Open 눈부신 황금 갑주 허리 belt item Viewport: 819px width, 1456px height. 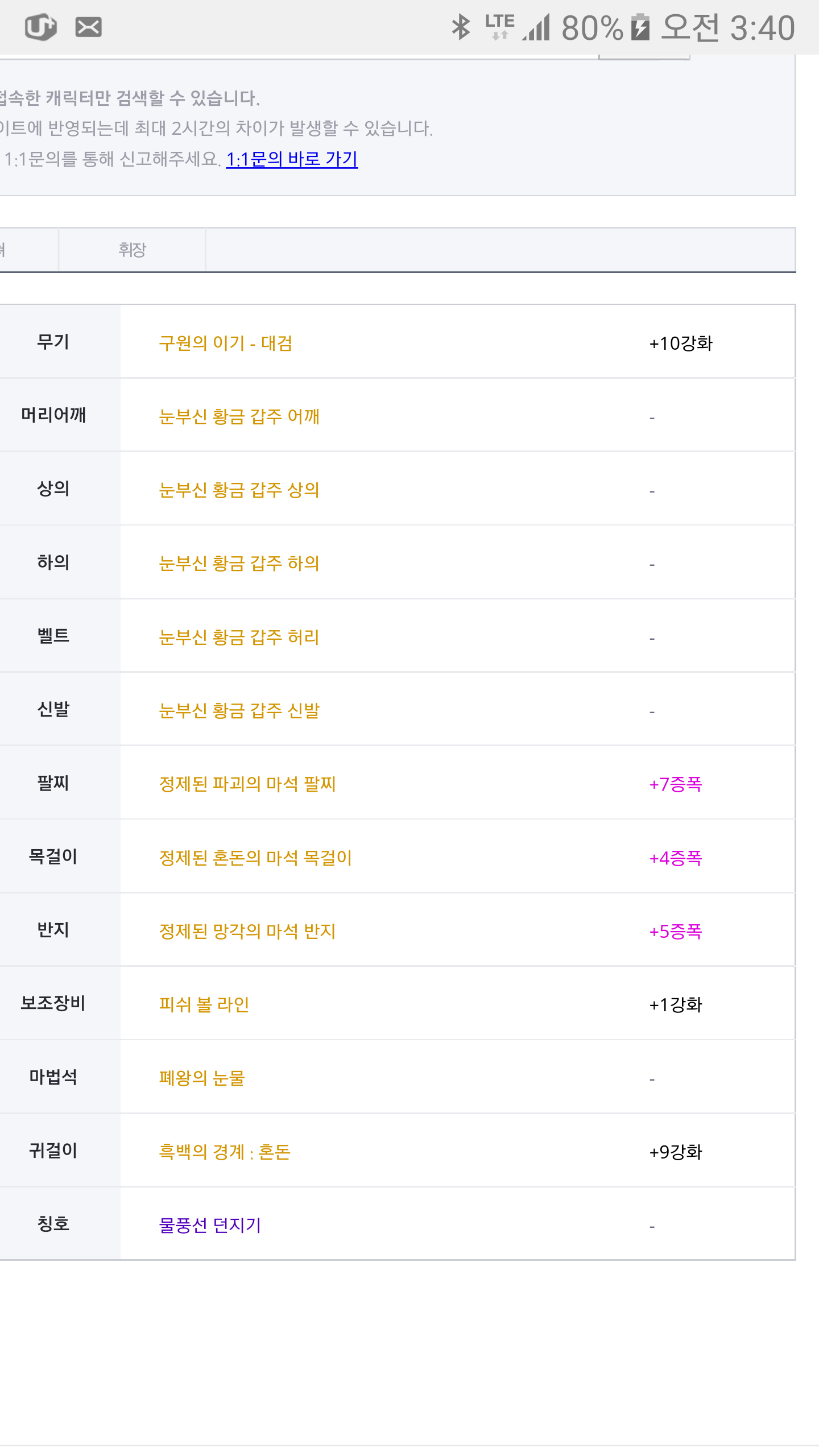click(239, 637)
